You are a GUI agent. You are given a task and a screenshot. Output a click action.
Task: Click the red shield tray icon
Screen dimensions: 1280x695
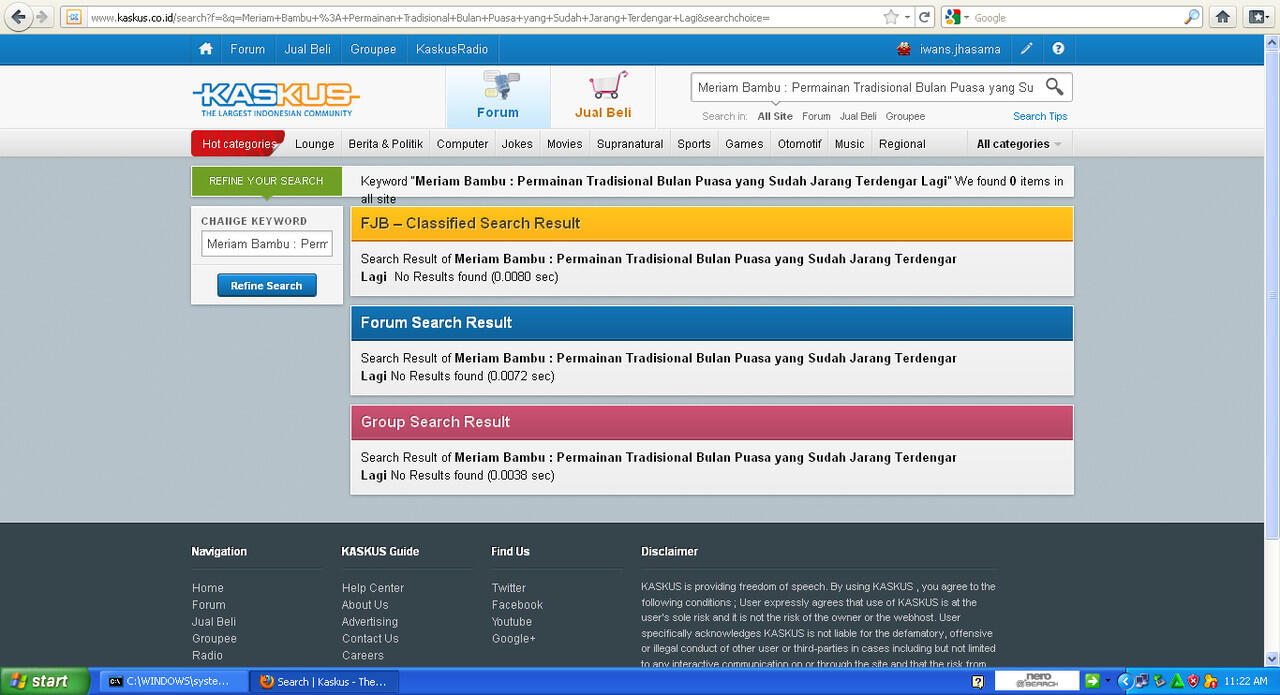[x=1193, y=681]
